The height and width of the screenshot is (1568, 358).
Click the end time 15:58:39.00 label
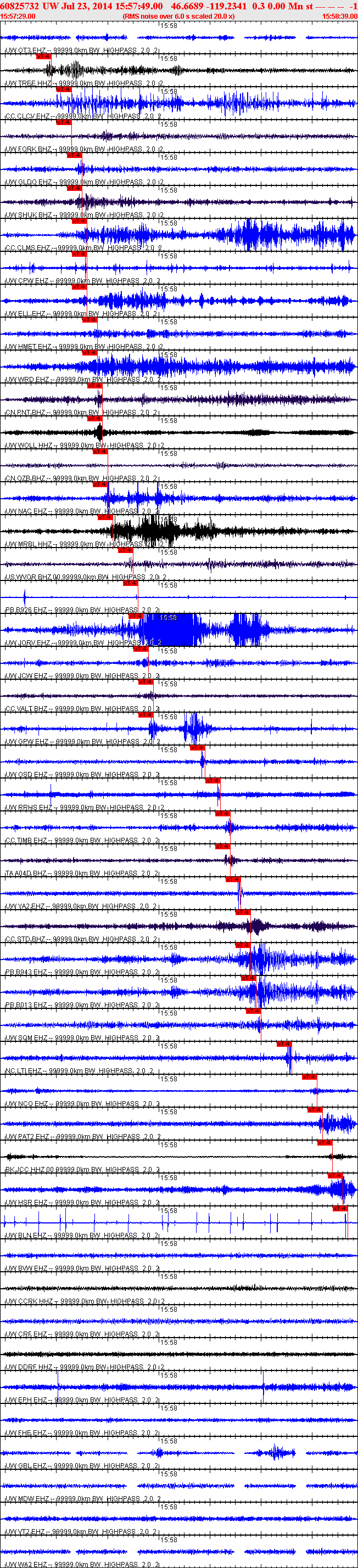340,16
